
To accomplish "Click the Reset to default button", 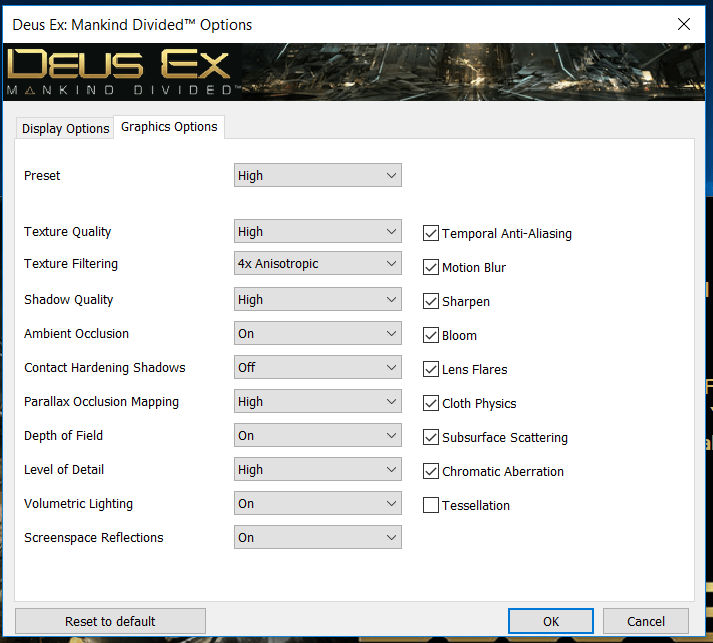I will 110,621.
